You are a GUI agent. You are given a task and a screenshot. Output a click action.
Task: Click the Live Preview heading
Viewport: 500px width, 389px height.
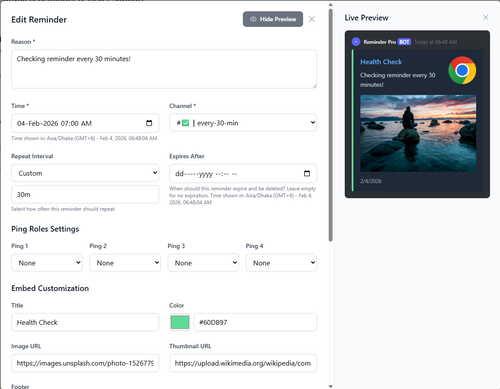click(366, 18)
